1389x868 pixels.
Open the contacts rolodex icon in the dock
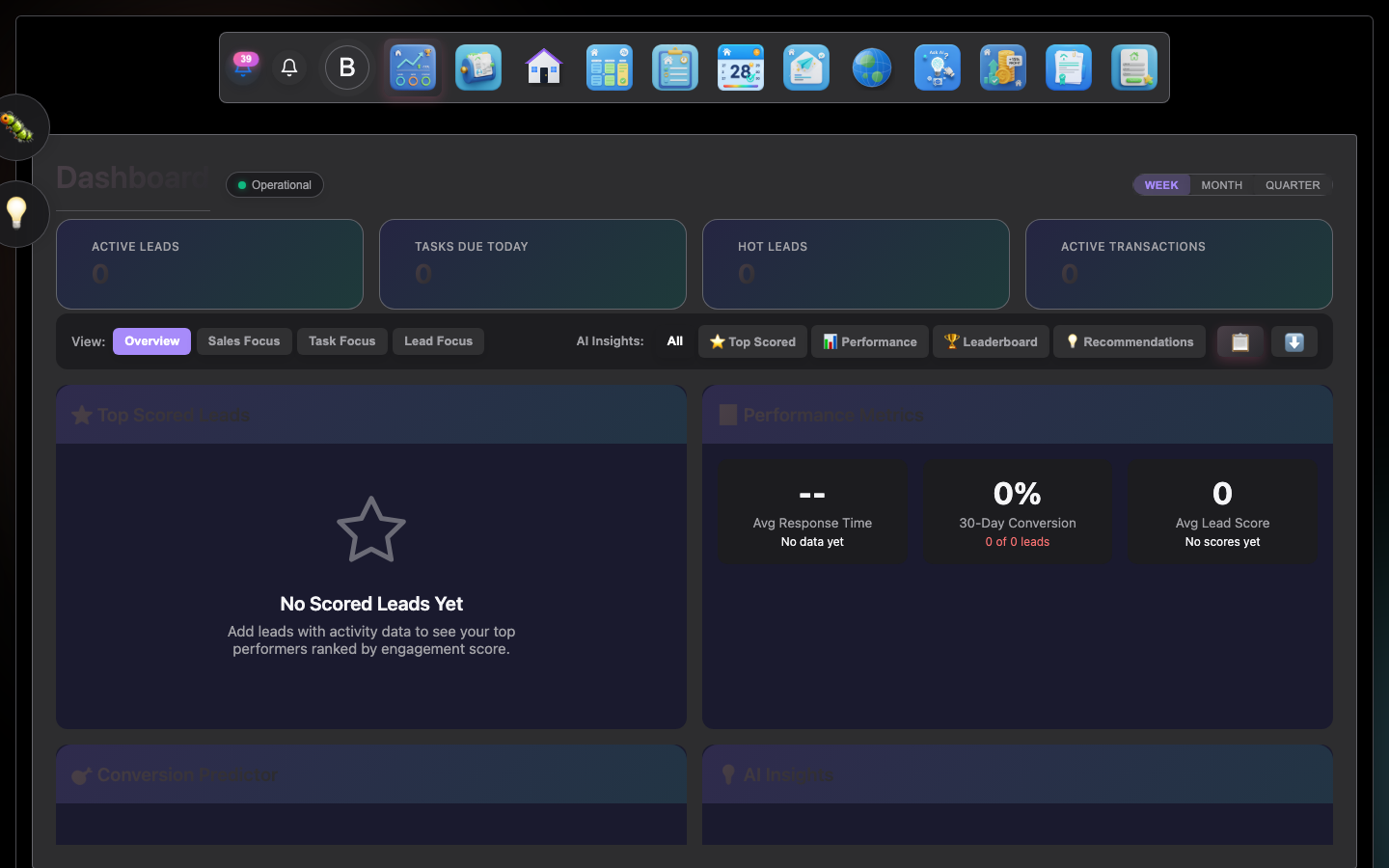[477, 68]
